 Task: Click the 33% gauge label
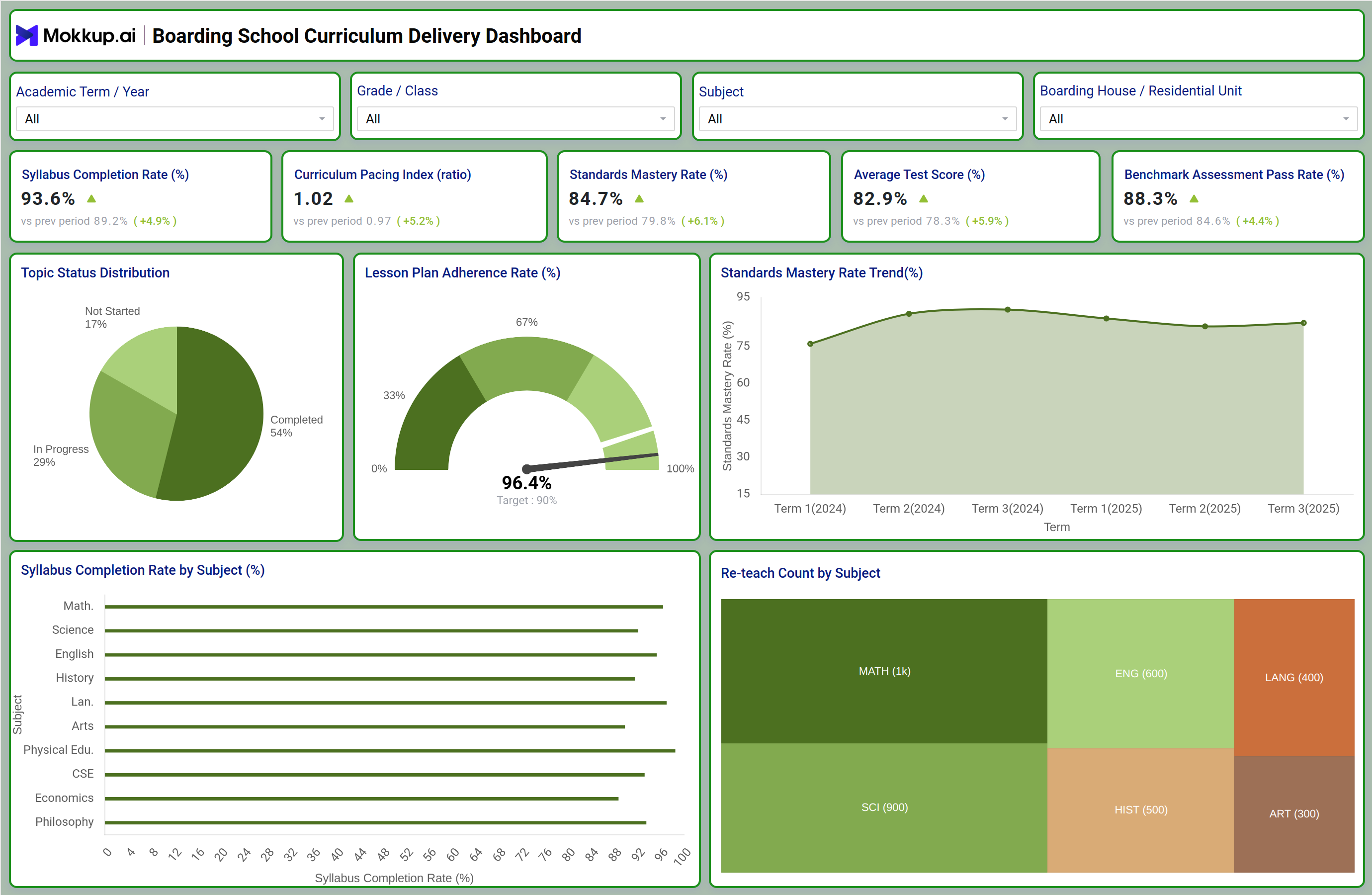coord(394,395)
